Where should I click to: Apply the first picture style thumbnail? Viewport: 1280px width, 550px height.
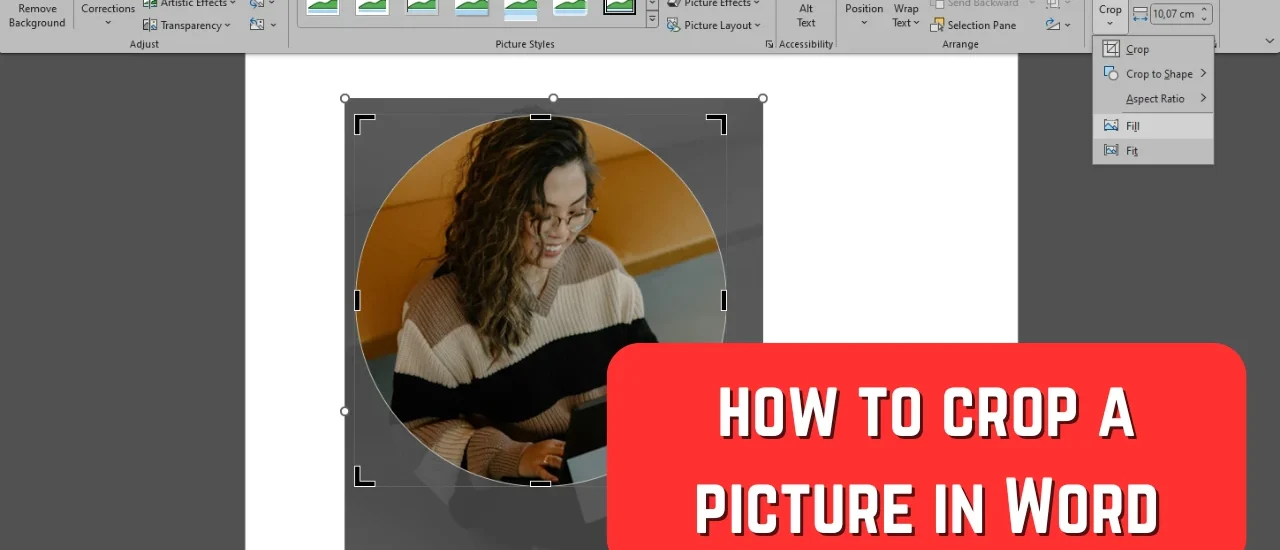click(x=322, y=6)
